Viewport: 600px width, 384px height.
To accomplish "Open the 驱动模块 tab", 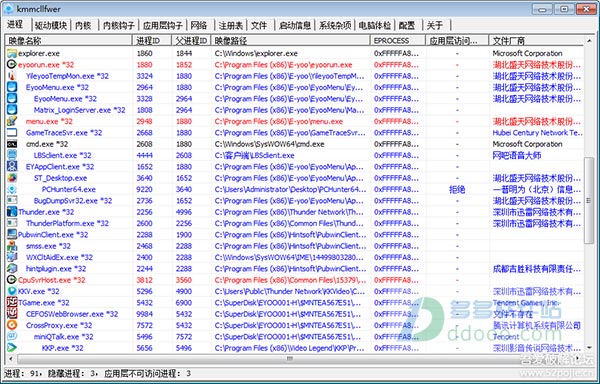I will click(51, 26).
